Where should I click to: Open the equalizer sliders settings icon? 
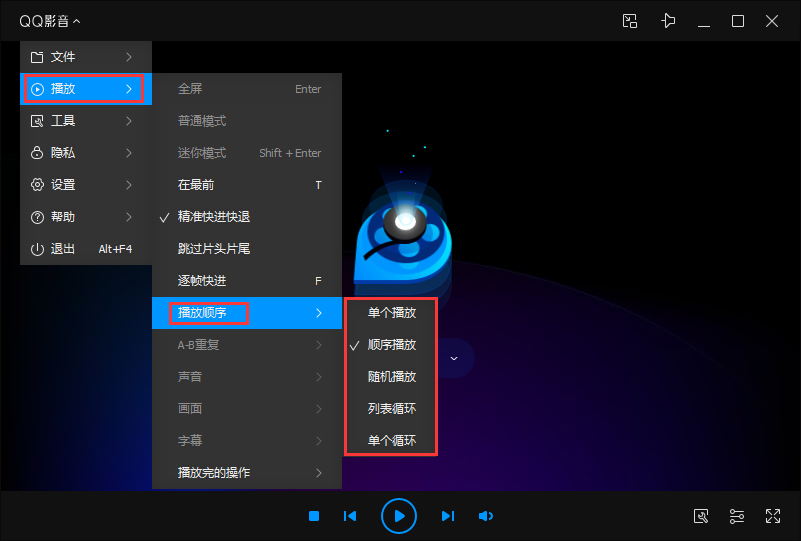tap(737, 516)
